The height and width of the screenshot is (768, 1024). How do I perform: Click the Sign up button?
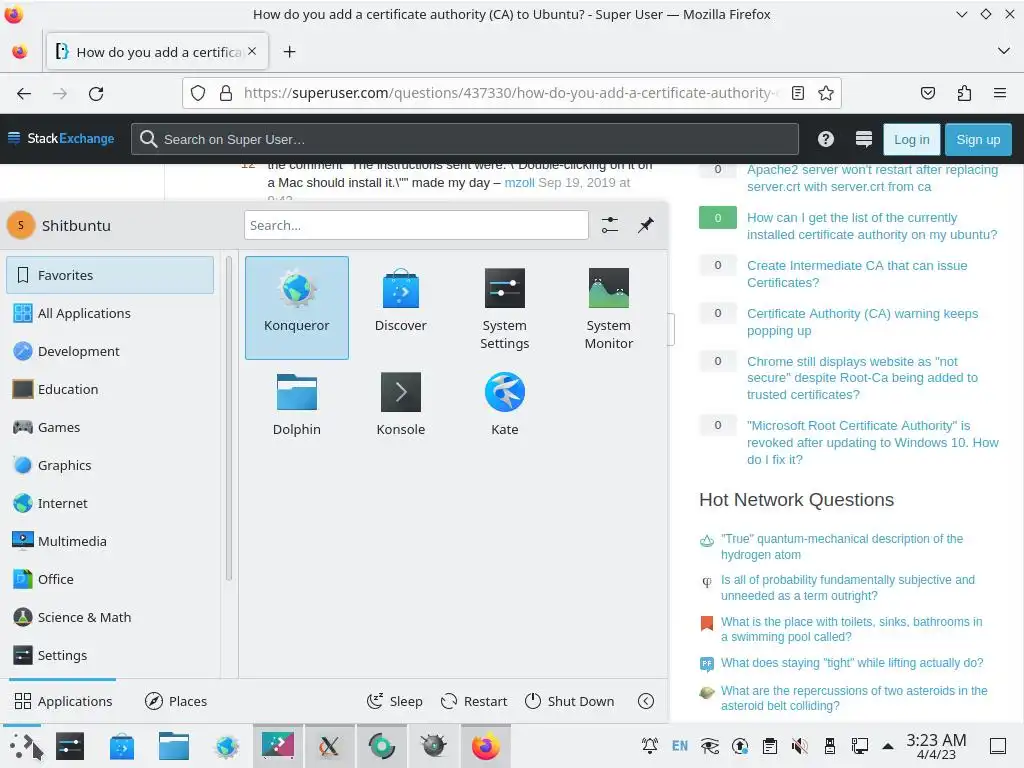pos(978,139)
